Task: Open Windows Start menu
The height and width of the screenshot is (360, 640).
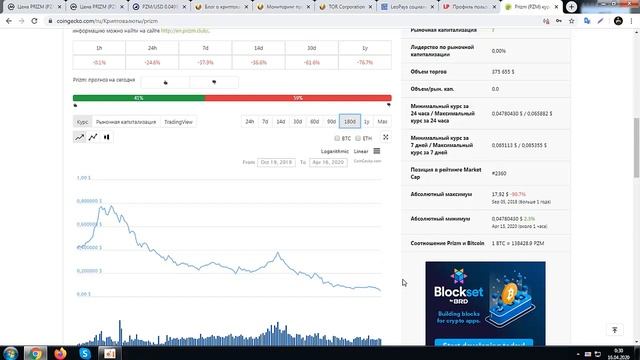Action: click(x=10, y=353)
